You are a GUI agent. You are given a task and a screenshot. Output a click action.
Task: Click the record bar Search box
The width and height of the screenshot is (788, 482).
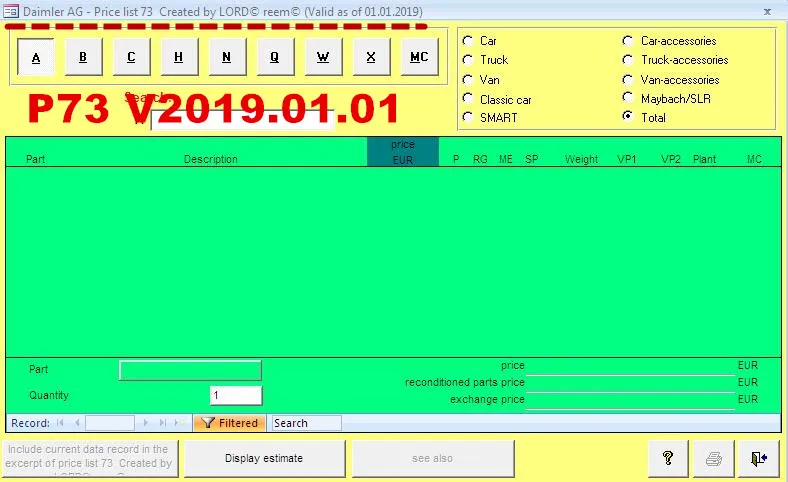click(x=307, y=423)
